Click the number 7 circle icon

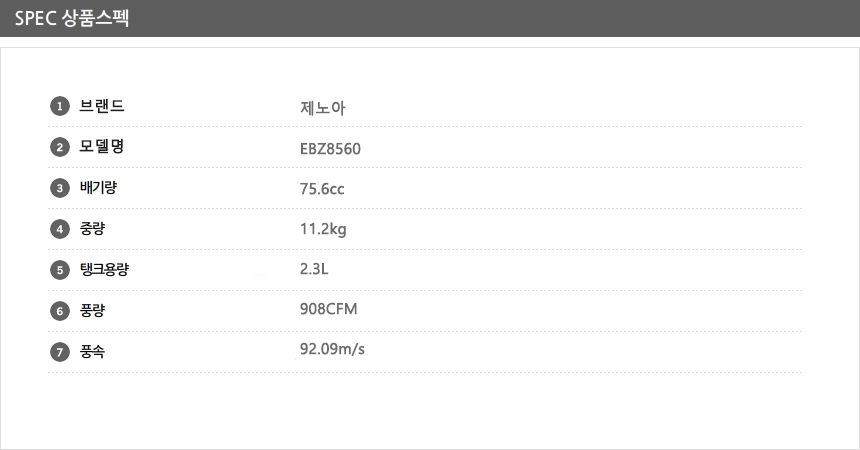coord(59,352)
